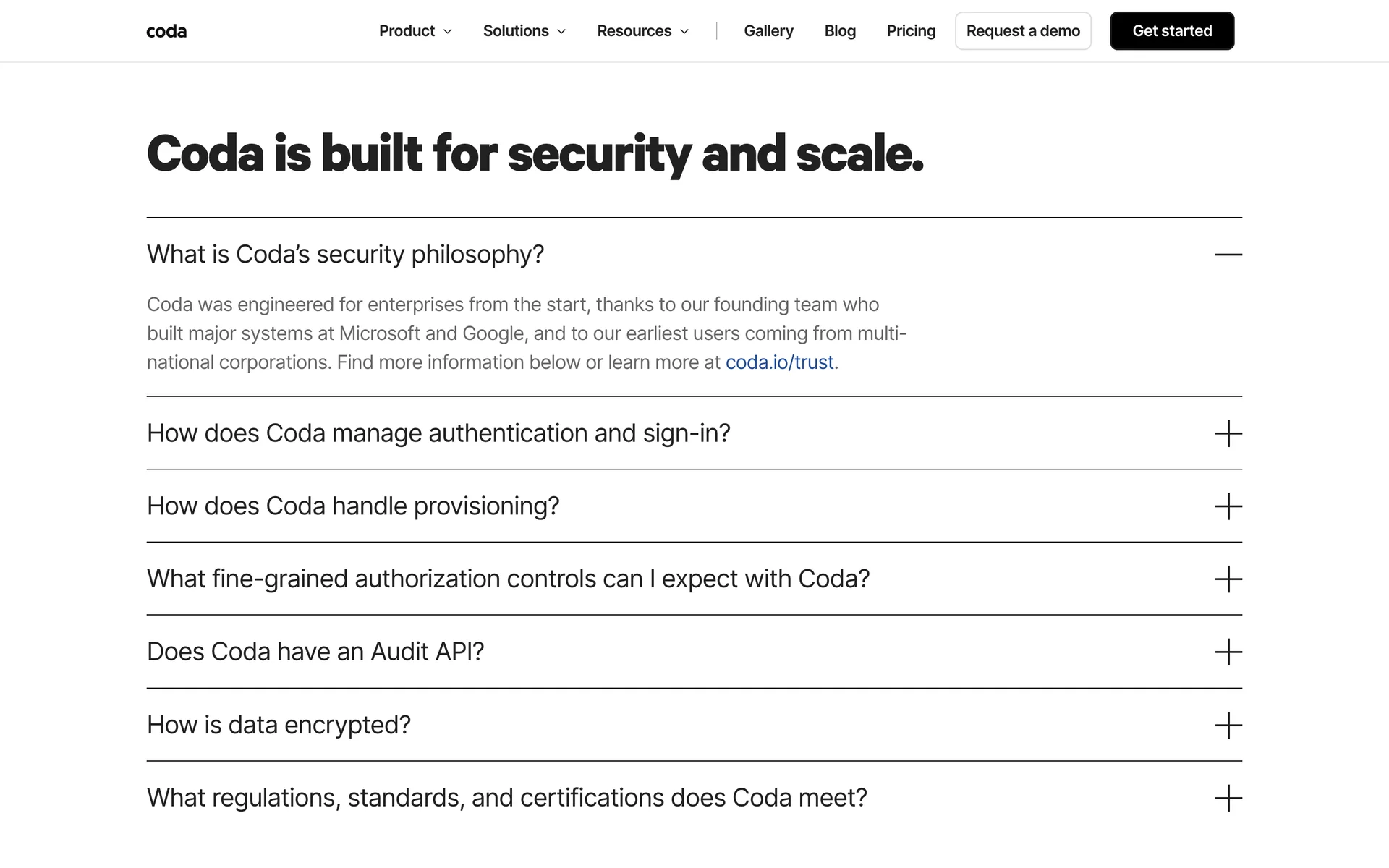Open the Resources dropdown menu
The width and height of the screenshot is (1389, 868).
(x=642, y=31)
